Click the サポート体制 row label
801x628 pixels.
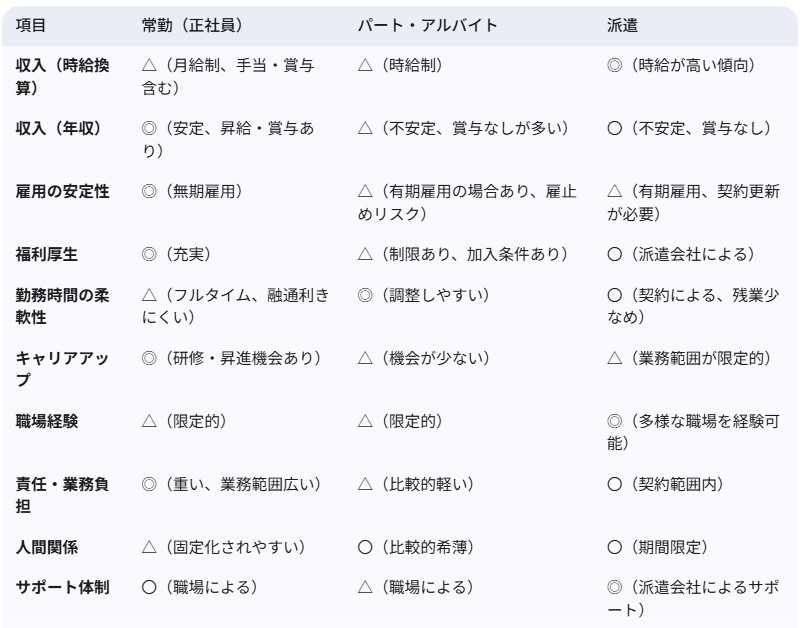coord(62,587)
